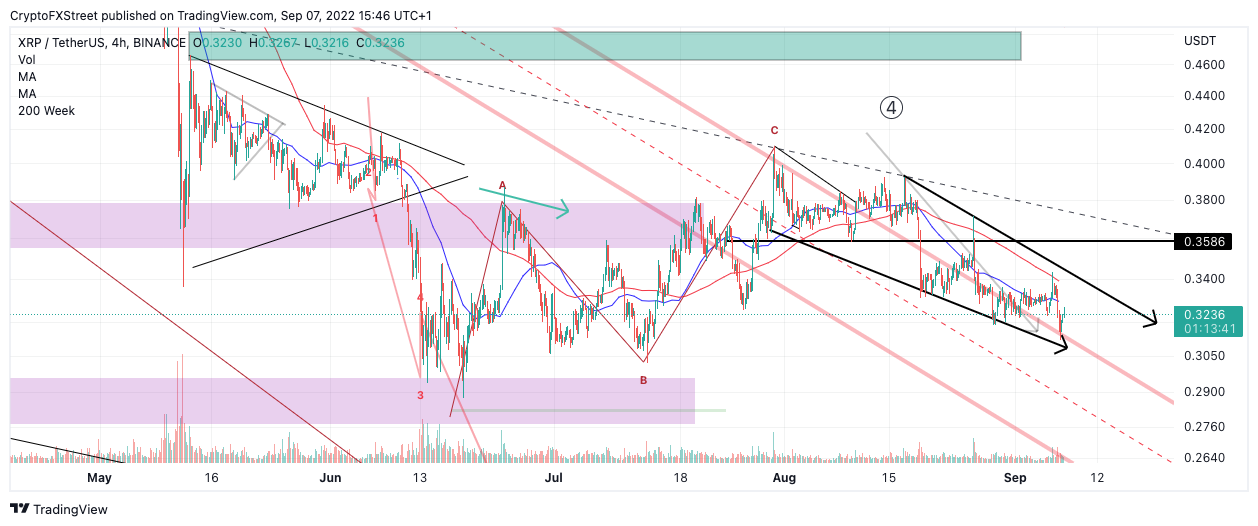This screenshot has height=526, width=1258.
Task: Click the 12 date axis label
Action: tap(1097, 478)
